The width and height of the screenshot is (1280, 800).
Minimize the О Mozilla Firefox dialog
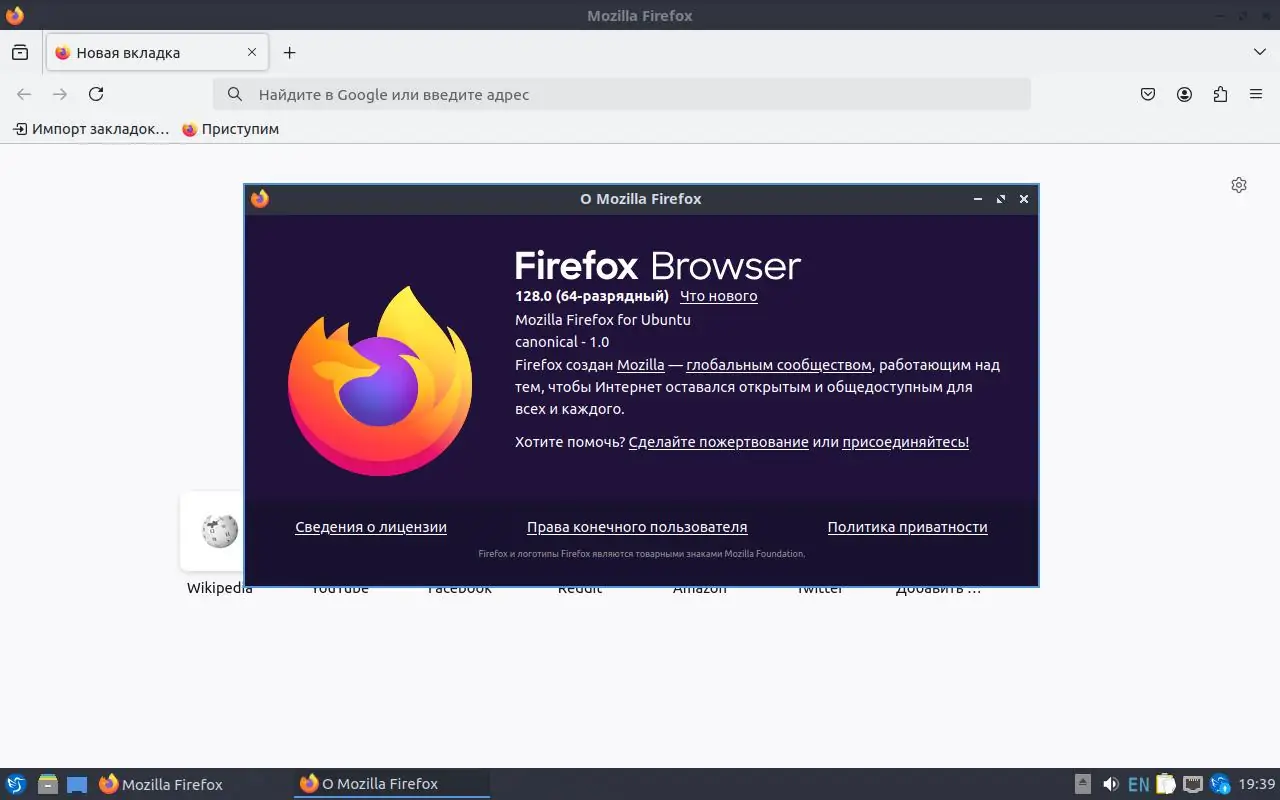(x=978, y=199)
